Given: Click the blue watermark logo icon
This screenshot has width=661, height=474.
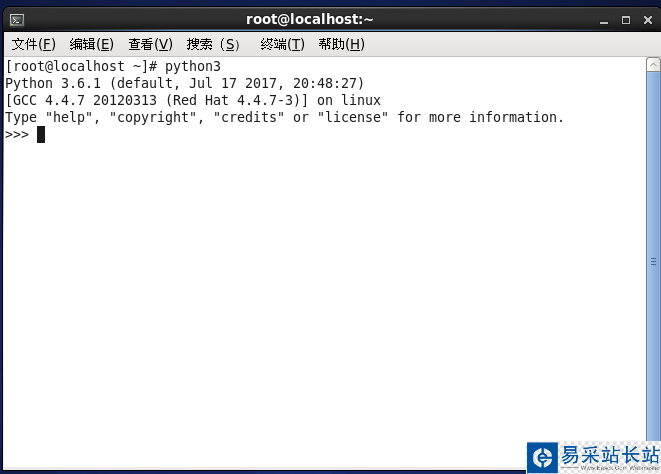Looking at the screenshot, I should tap(542, 458).
